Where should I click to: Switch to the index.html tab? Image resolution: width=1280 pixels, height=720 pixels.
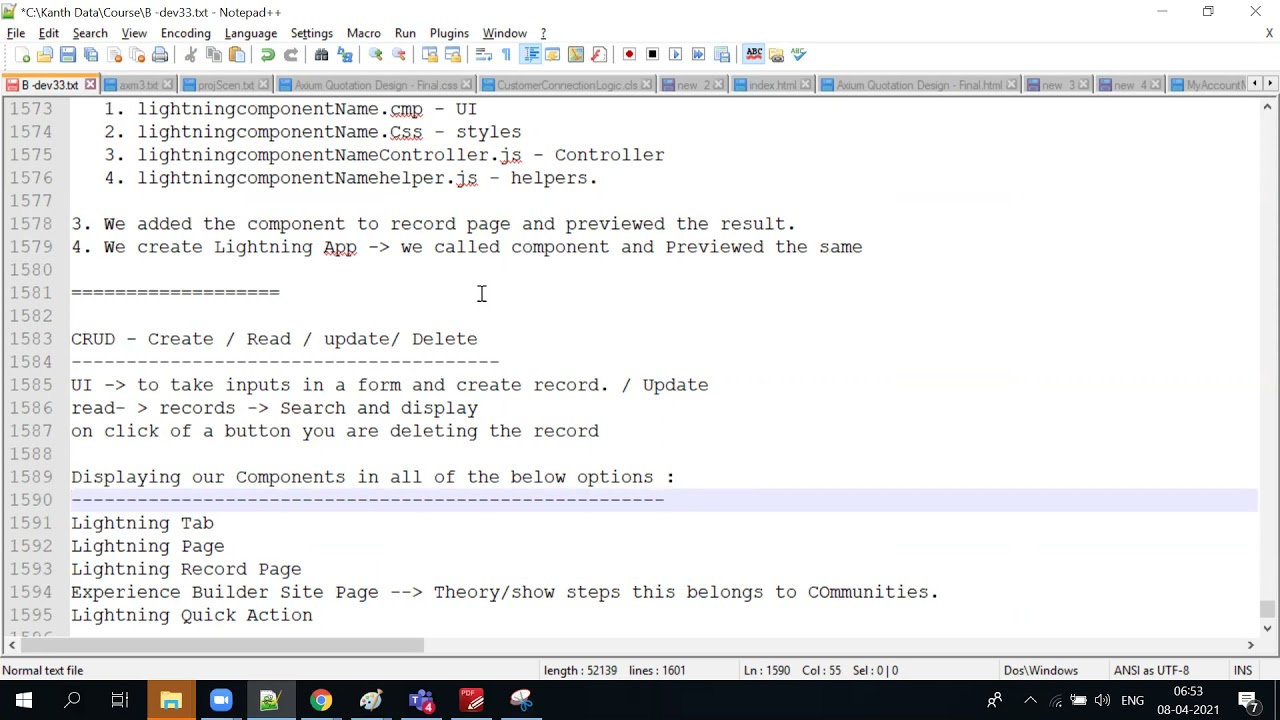tap(772, 85)
